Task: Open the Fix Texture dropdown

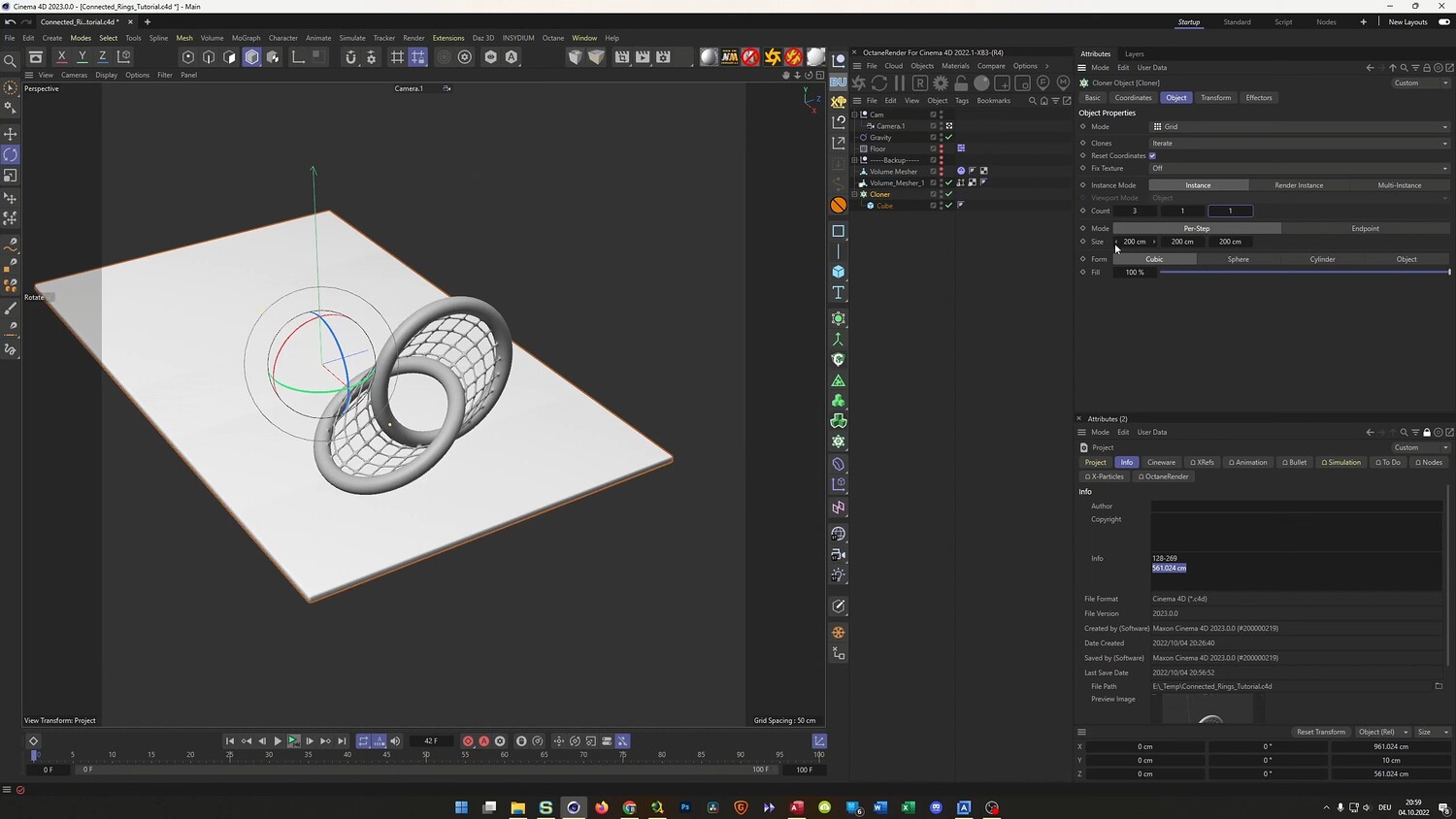Action: [1300, 168]
